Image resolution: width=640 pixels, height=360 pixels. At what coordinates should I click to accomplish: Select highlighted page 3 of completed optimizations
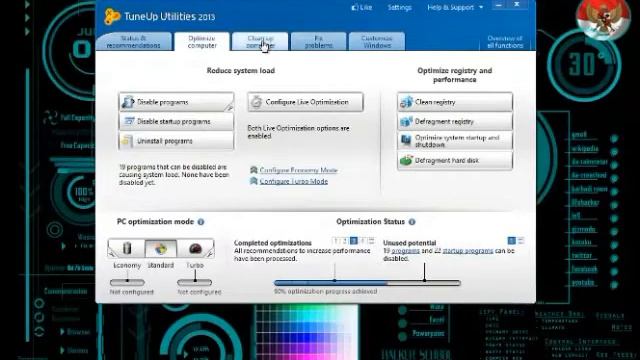(x=353, y=241)
